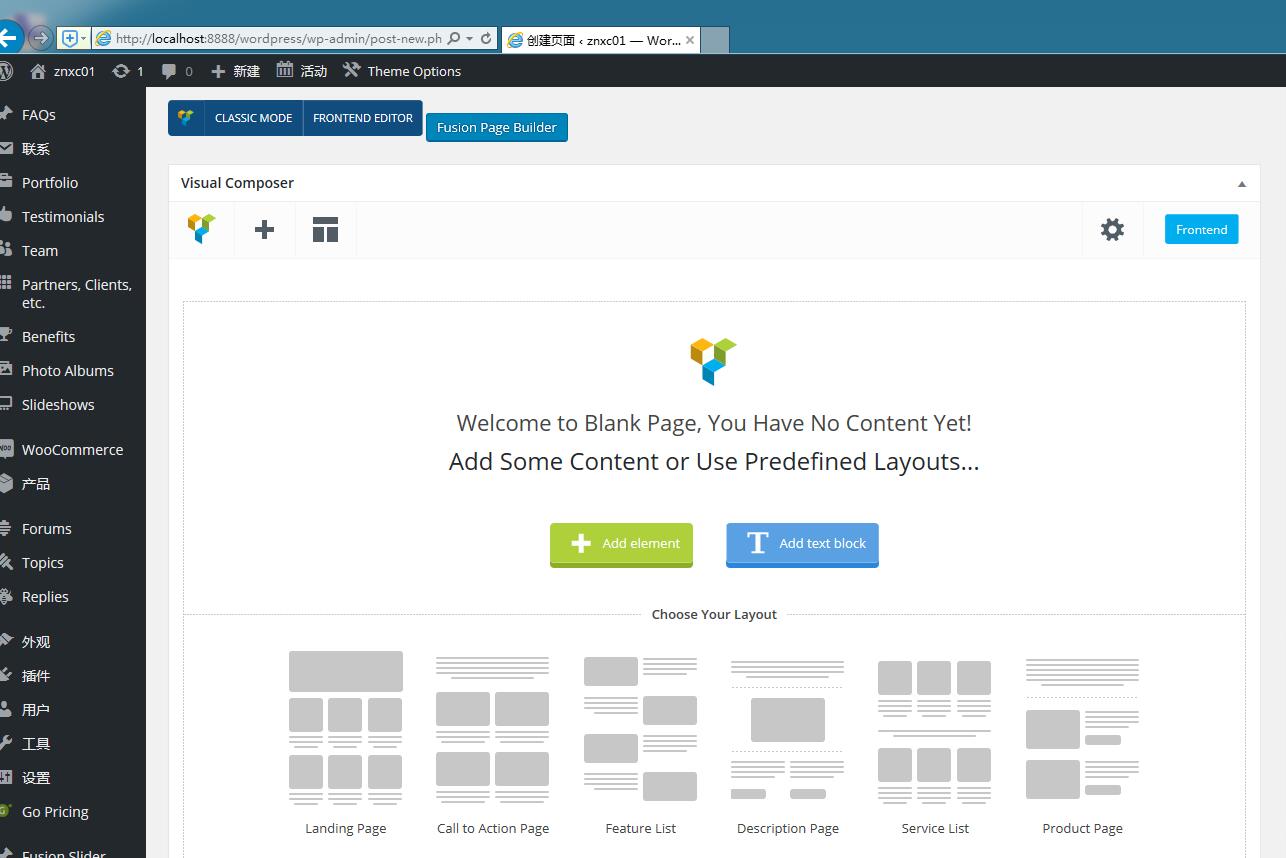Open WooCommerce in the sidebar
Viewport: 1286px width, 858px height.
(72, 450)
